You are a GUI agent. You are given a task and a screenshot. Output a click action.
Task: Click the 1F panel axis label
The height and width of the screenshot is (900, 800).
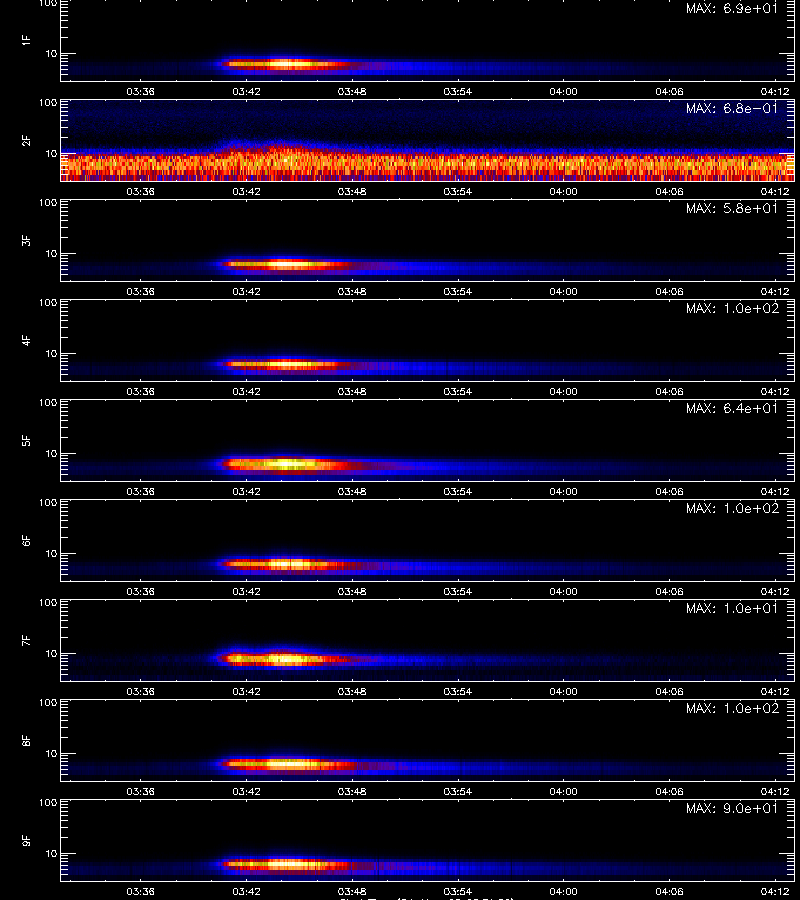[26, 40]
